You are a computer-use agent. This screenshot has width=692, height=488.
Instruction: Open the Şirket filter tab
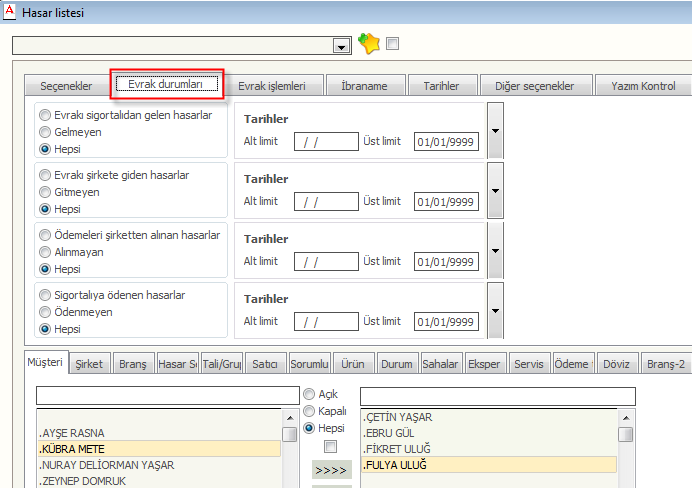pos(88,365)
